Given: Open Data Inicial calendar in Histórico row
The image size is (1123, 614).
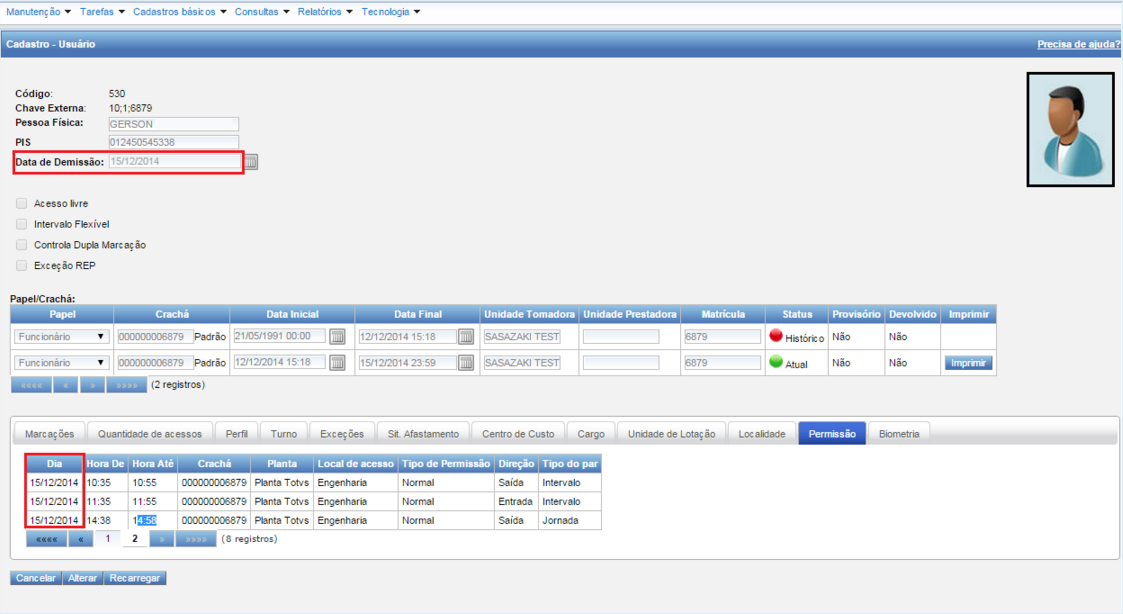Looking at the screenshot, I should click(337, 337).
